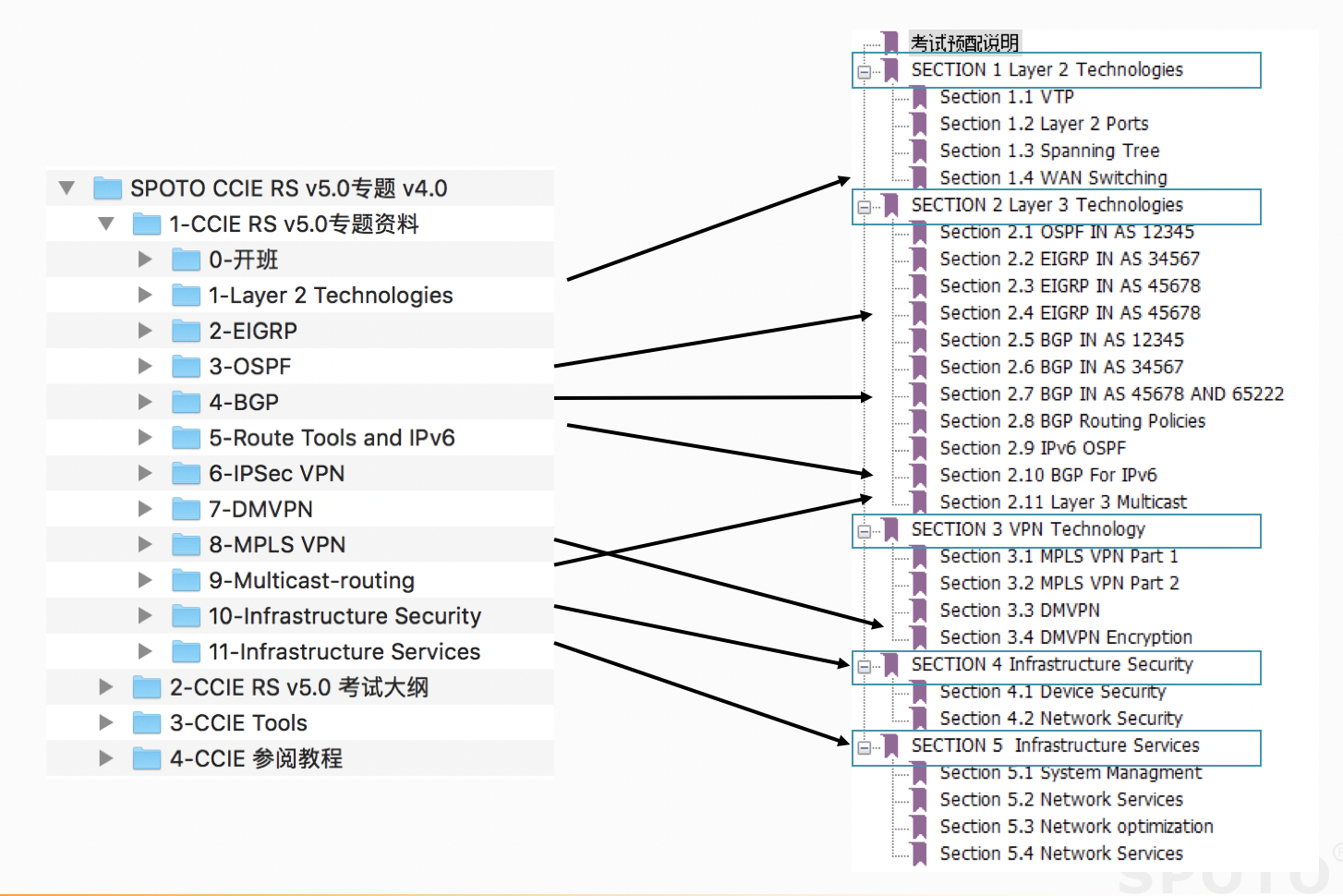Select SECTION 3 VPN Technology heading text
This screenshot has height=896, width=1343.
pos(1028,529)
